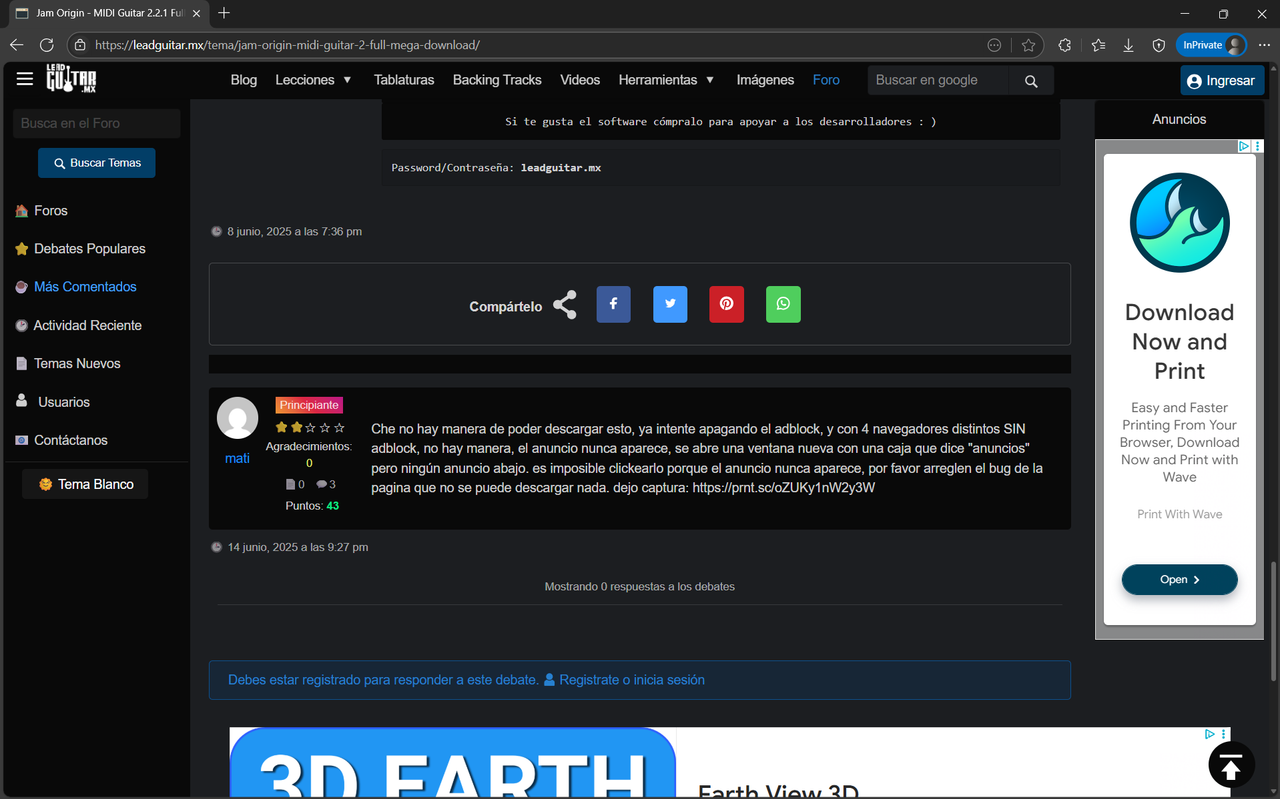Reload the current page
Image resolution: width=1280 pixels, height=799 pixels.
(46, 45)
